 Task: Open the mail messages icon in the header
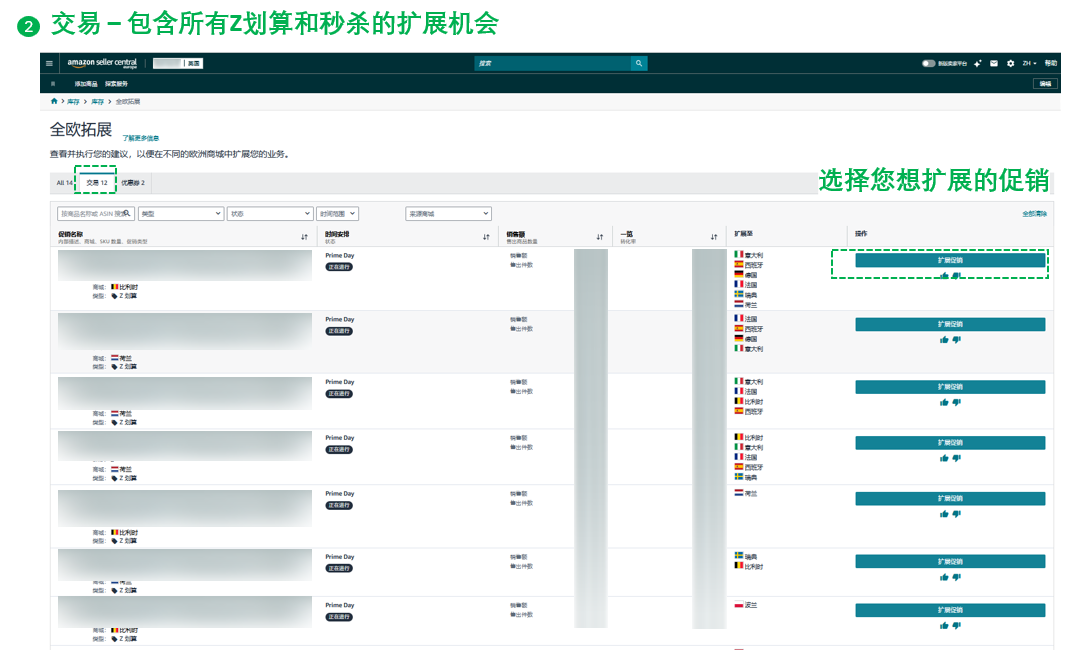coord(993,63)
